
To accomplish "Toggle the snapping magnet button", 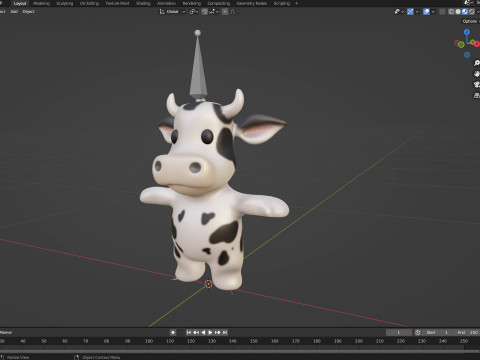I will pos(204,12).
